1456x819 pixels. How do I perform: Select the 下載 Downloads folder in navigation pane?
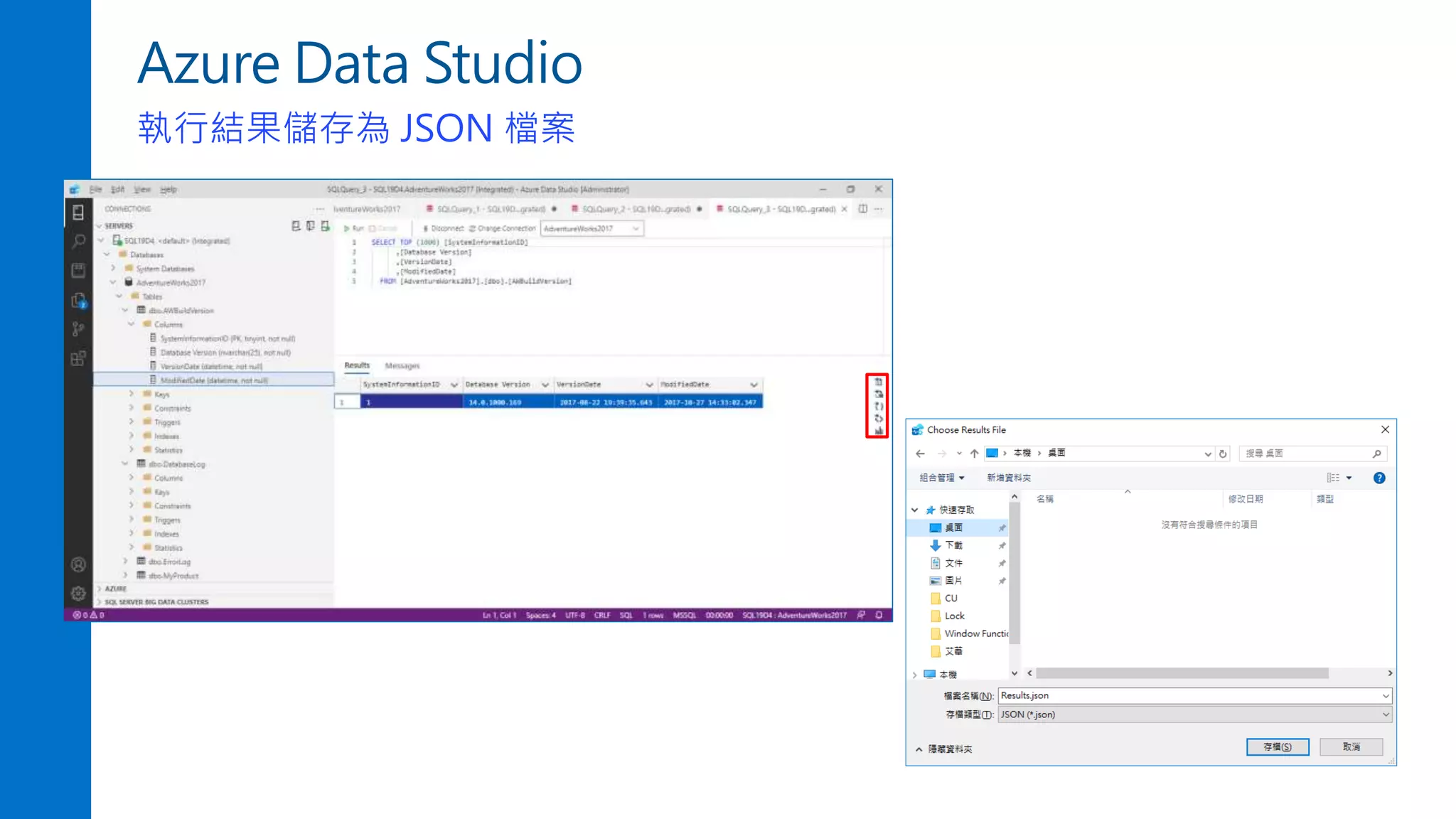pyautogui.click(x=954, y=545)
